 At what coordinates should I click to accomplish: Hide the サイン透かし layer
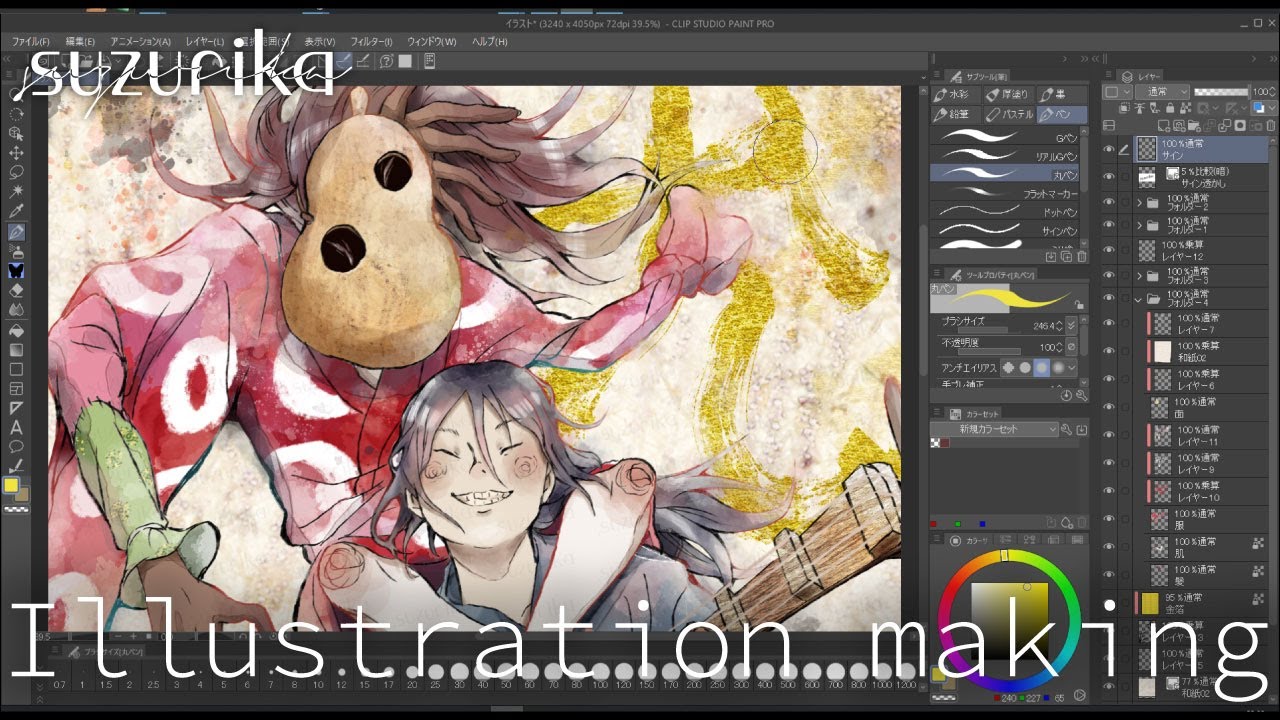[x=1108, y=176]
